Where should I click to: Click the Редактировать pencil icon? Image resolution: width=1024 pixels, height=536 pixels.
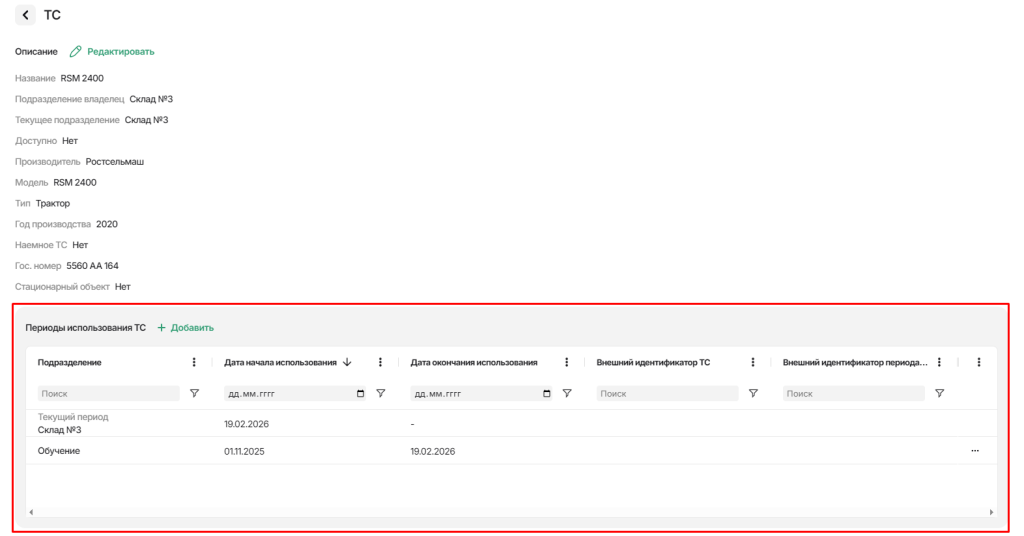pos(75,51)
